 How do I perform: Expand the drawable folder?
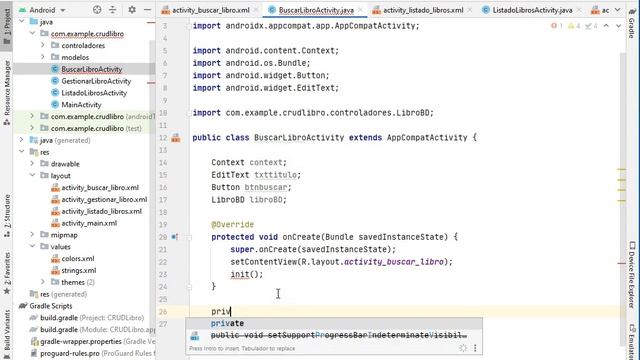(x=33, y=164)
